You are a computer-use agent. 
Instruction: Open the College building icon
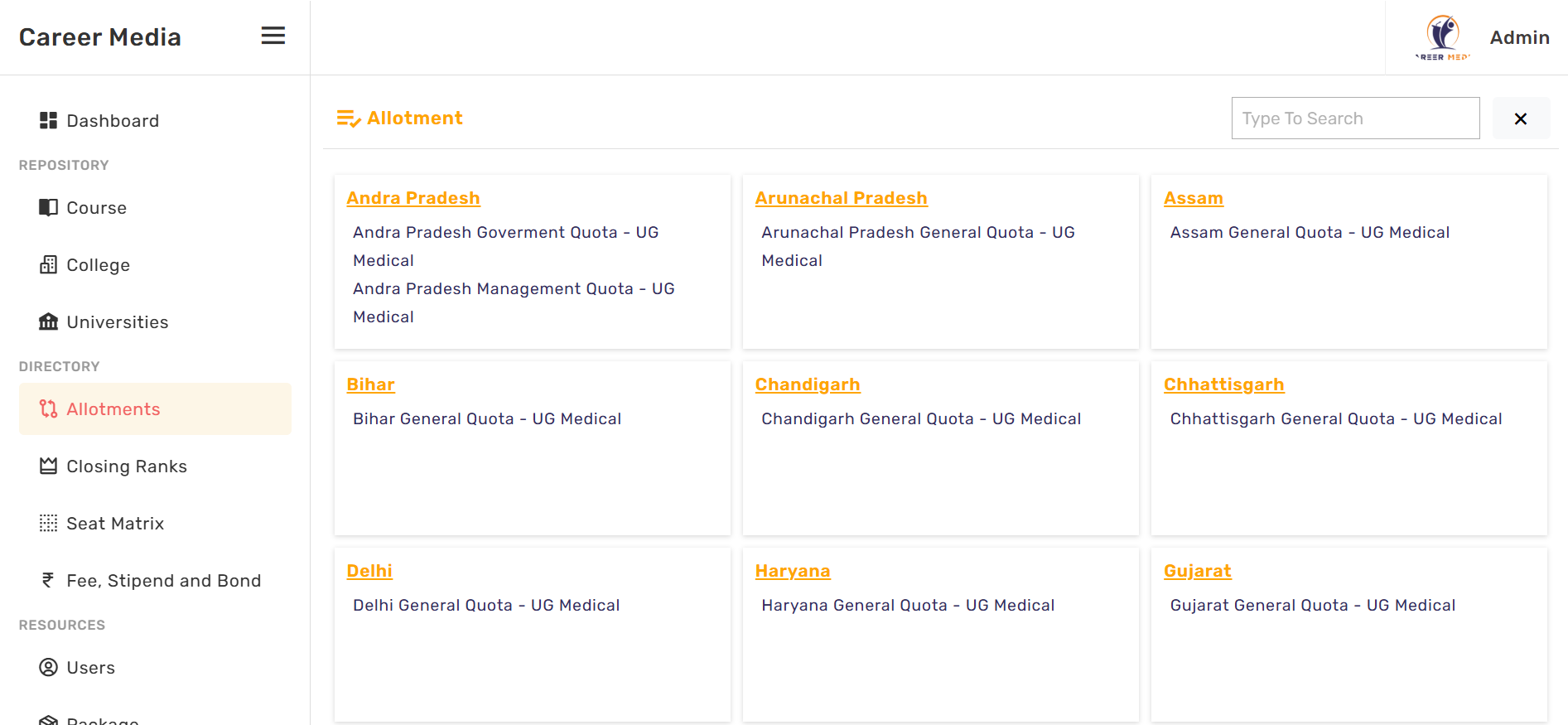tap(49, 265)
